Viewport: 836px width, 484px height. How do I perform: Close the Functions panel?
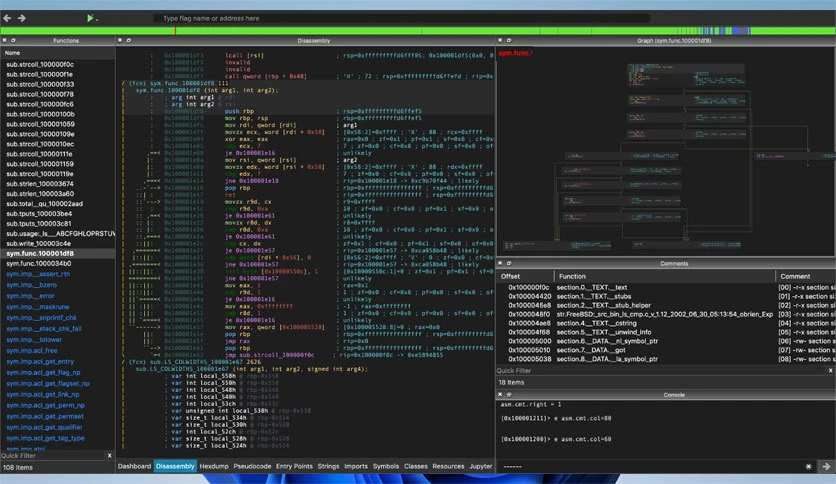coord(5,41)
